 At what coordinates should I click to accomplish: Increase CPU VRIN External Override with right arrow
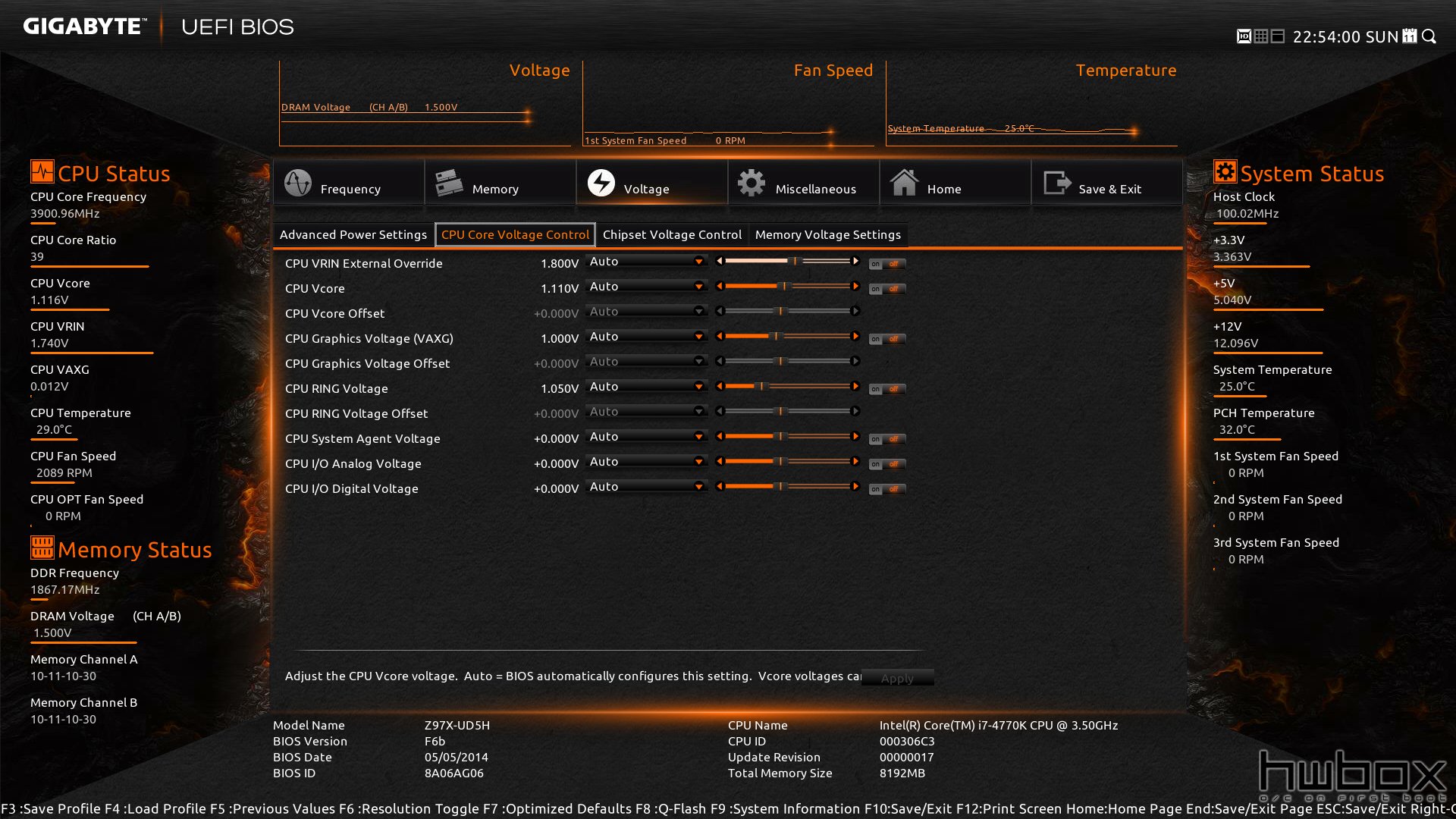coord(855,261)
